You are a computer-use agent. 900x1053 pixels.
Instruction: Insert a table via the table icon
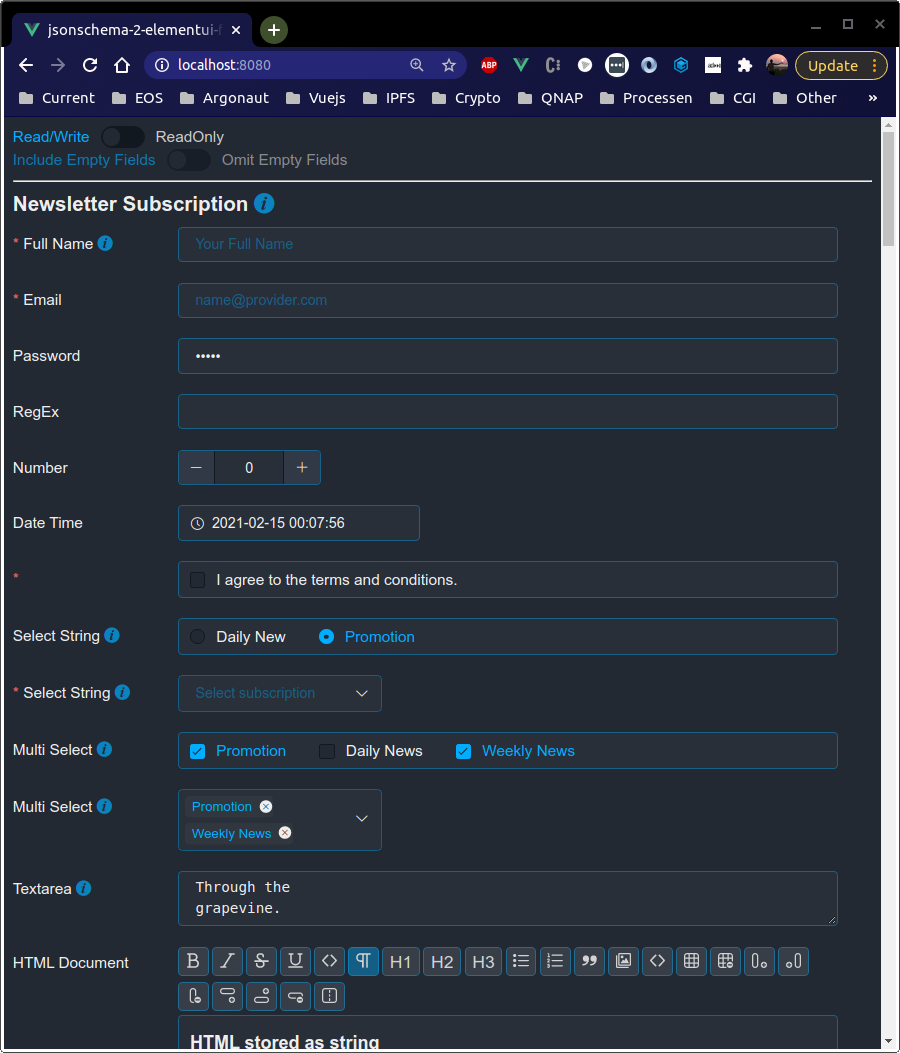[691, 961]
